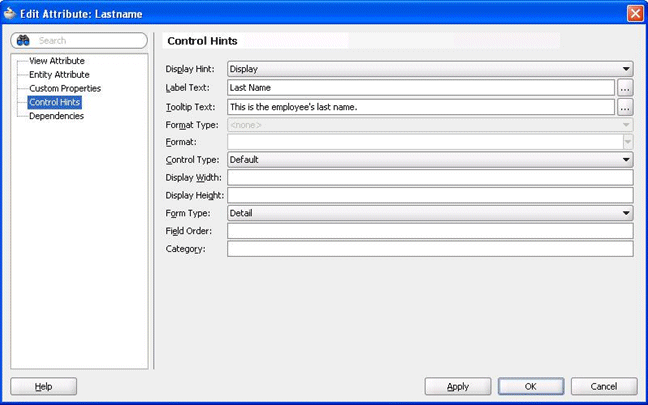Expand the Control Type dropdown
Viewport: 648px width, 405px height.
430,160
